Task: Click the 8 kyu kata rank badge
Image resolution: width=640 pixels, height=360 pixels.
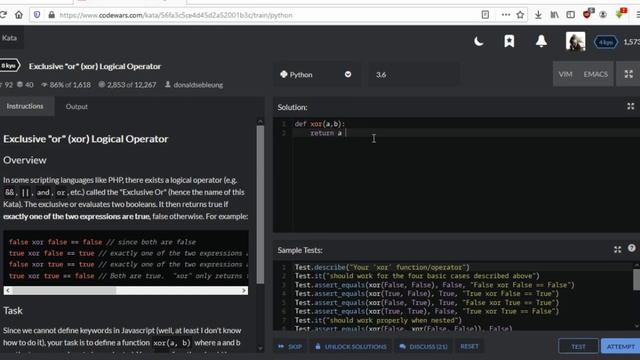Action: click(x=9, y=66)
